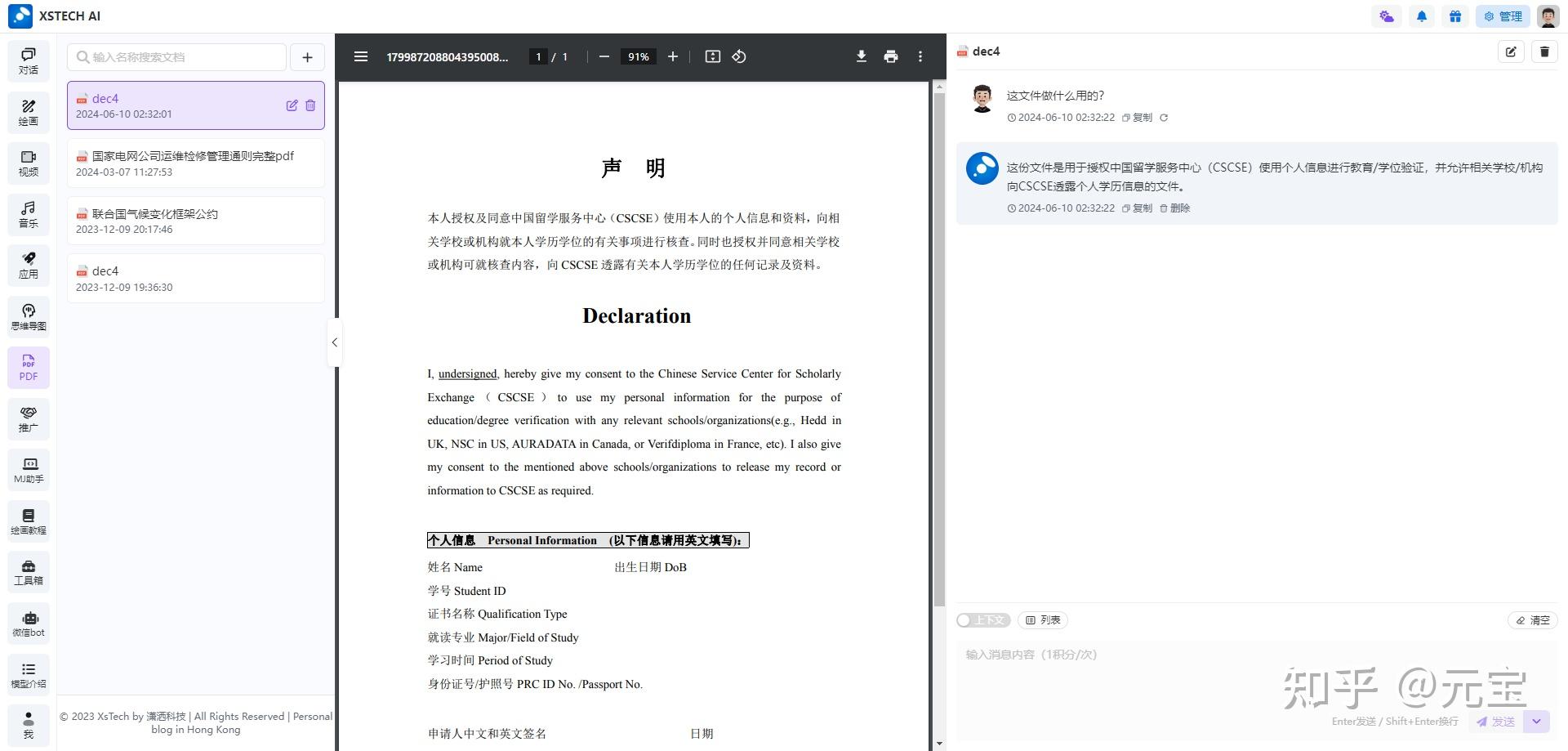Viewport: 1568px width, 751px height.
Task: Open the gift rewards icon
Action: coord(1455,16)
